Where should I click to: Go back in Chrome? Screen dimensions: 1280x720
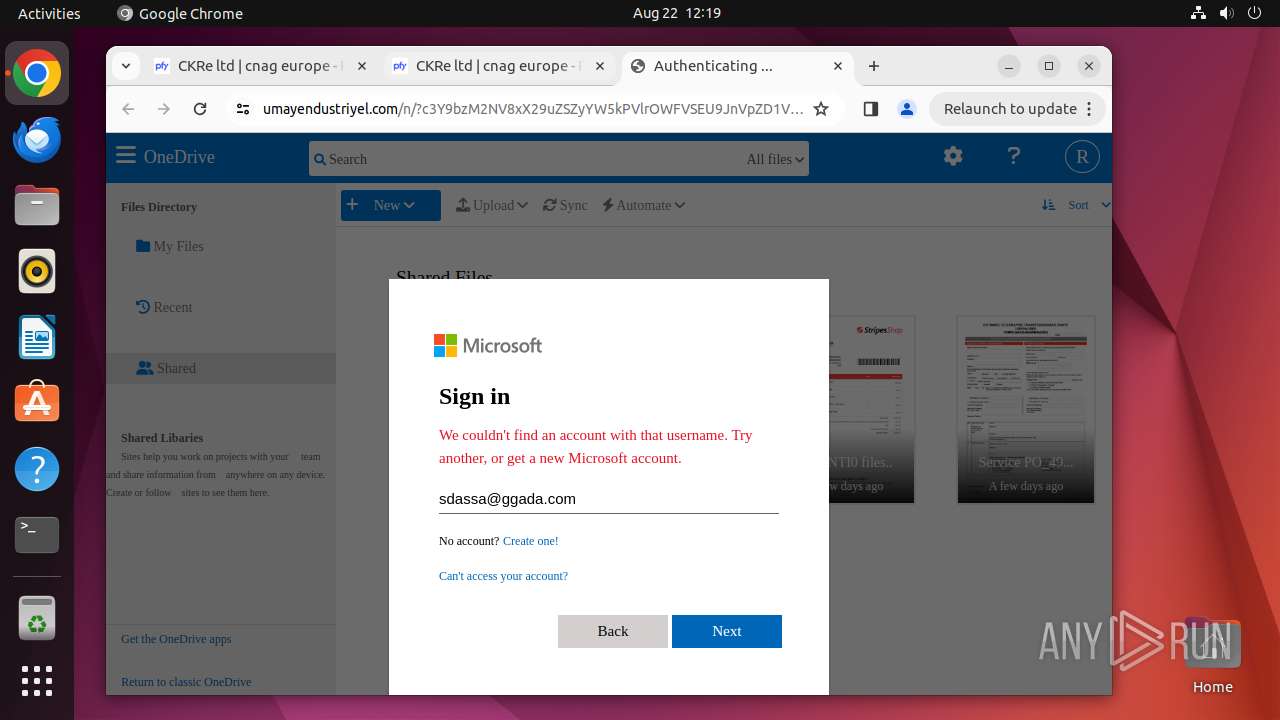(128, 109)
